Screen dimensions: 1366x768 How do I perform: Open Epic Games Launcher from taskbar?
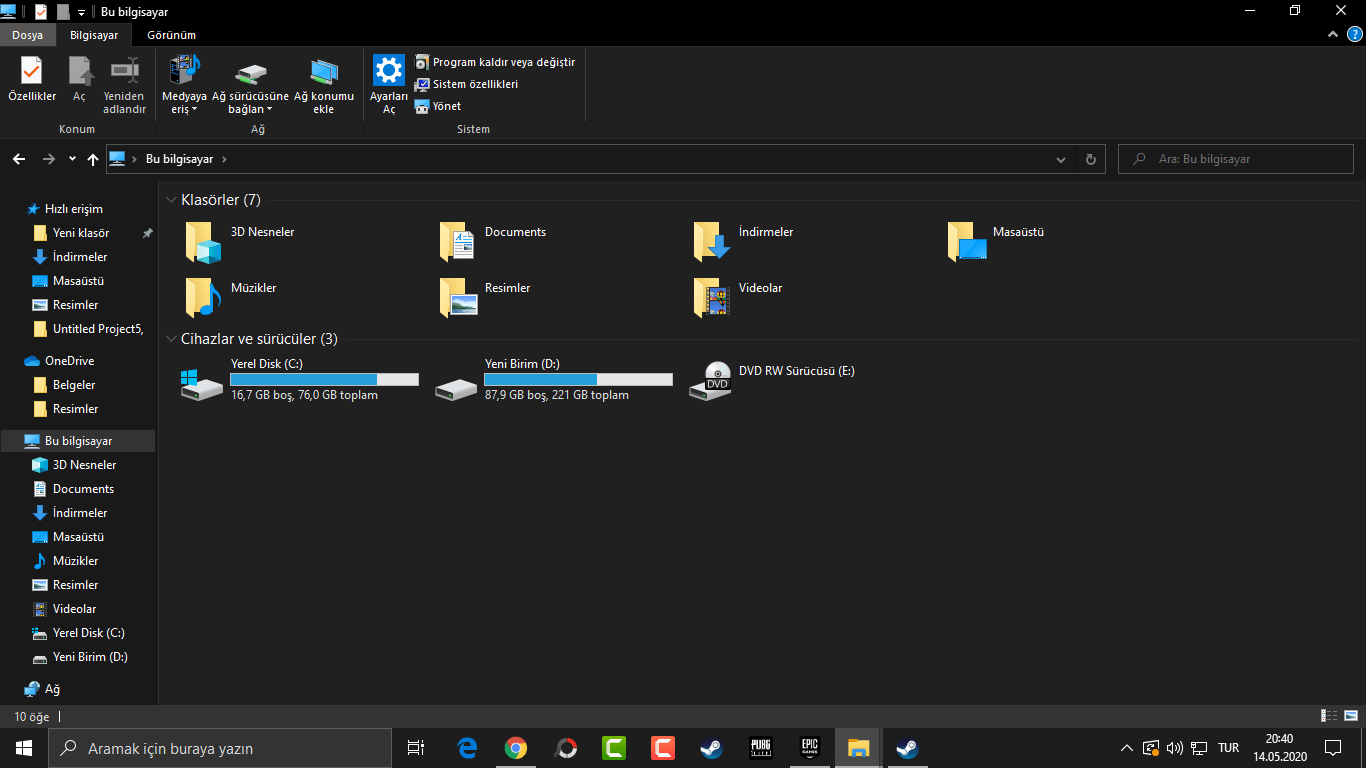pos(810,748)
